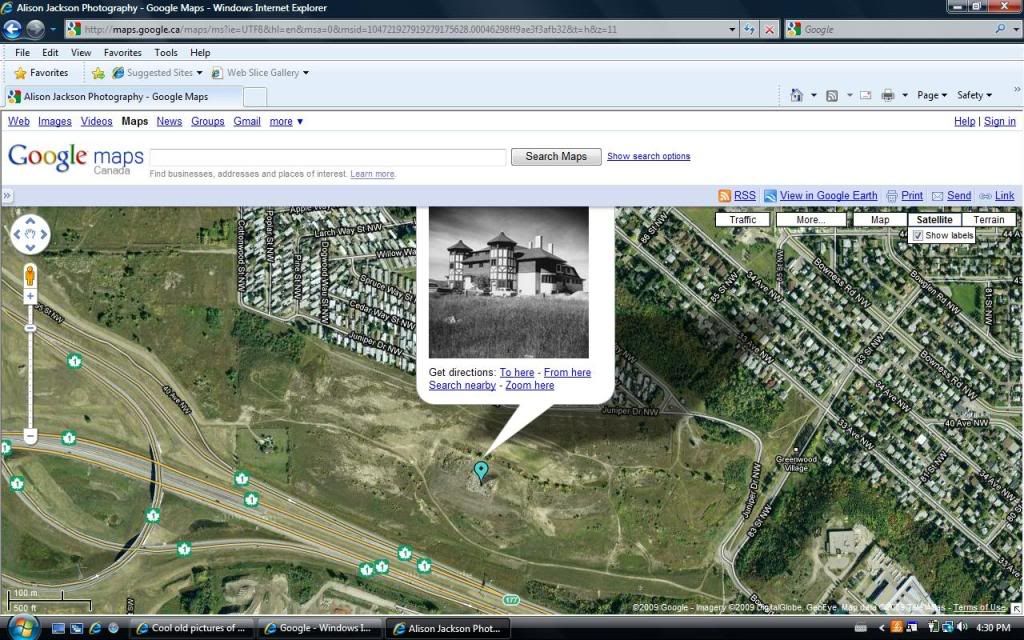
Task: Click the browser Forward arrow button
Action: click(35, 29)
